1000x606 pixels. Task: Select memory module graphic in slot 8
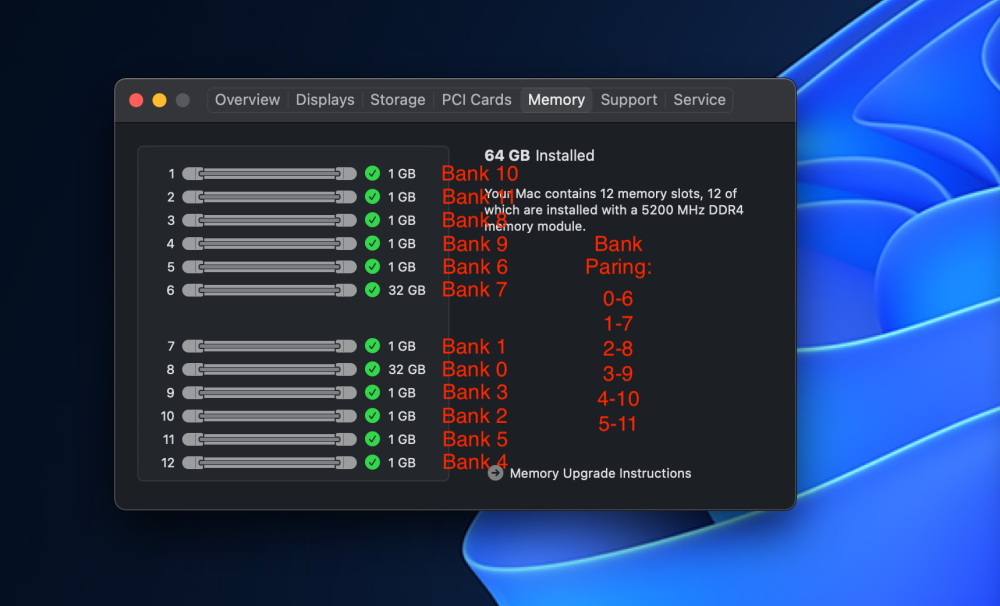(269, 369)
